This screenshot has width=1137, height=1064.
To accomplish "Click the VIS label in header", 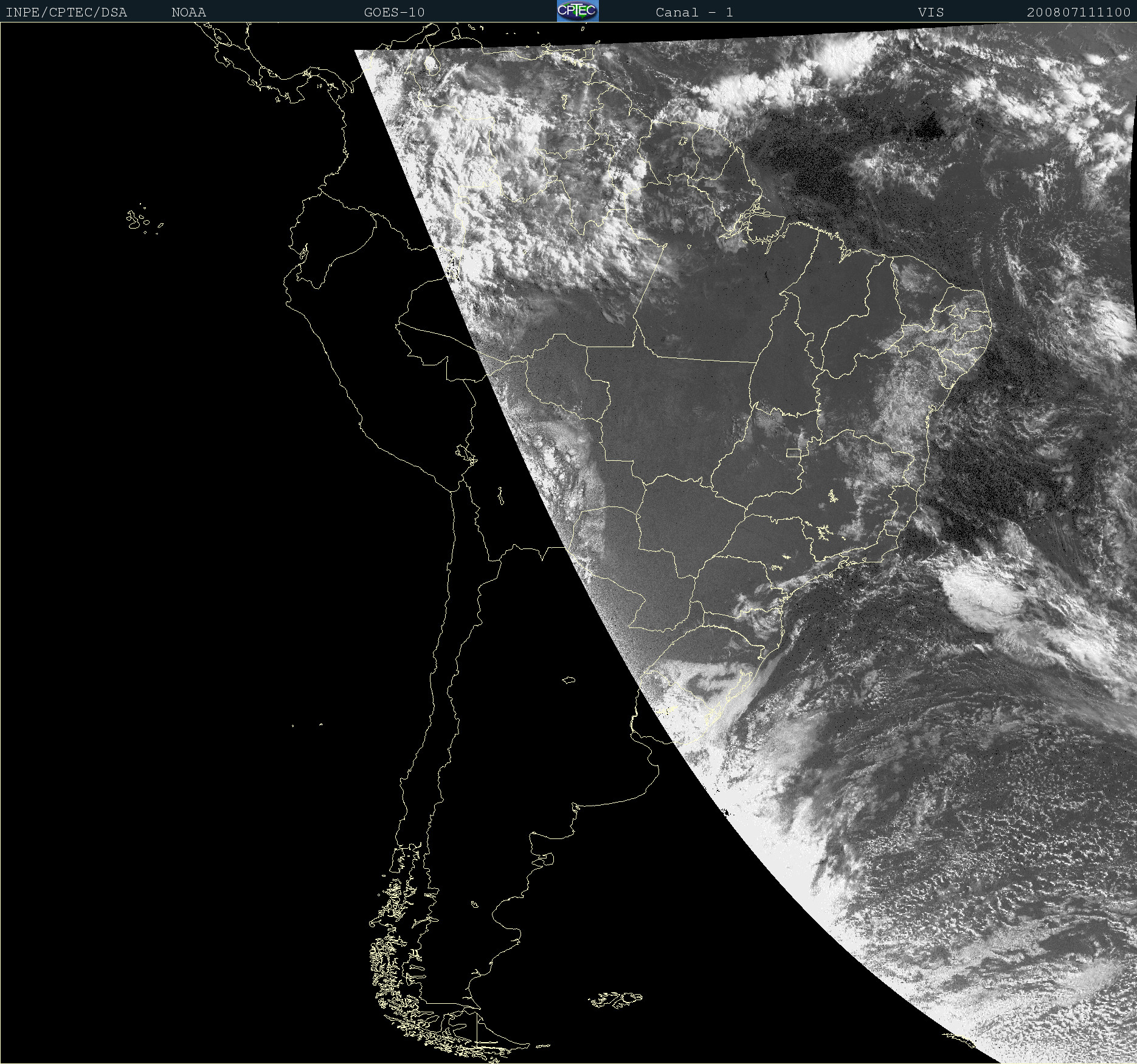I will click(x=931, y=12).
